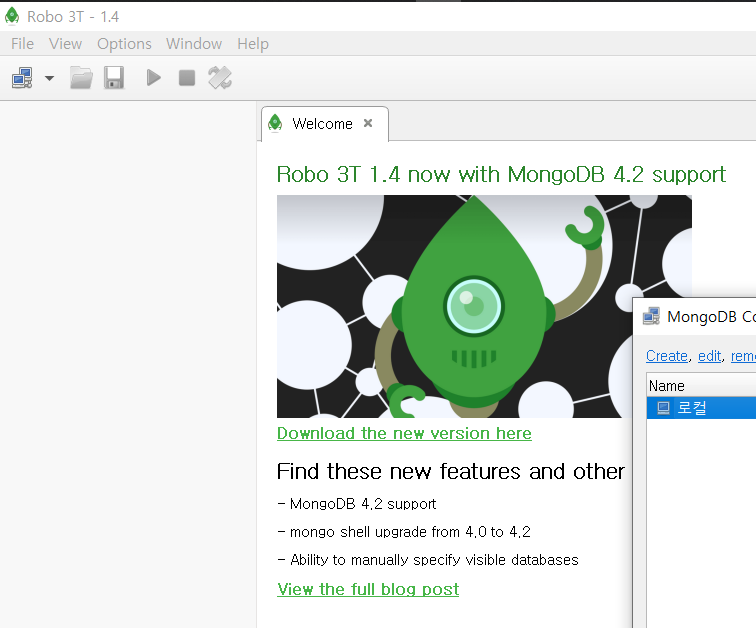This screenshot has width=756, height=628.
Task: Click the Stop square button
Action: (x=187, y=78)
